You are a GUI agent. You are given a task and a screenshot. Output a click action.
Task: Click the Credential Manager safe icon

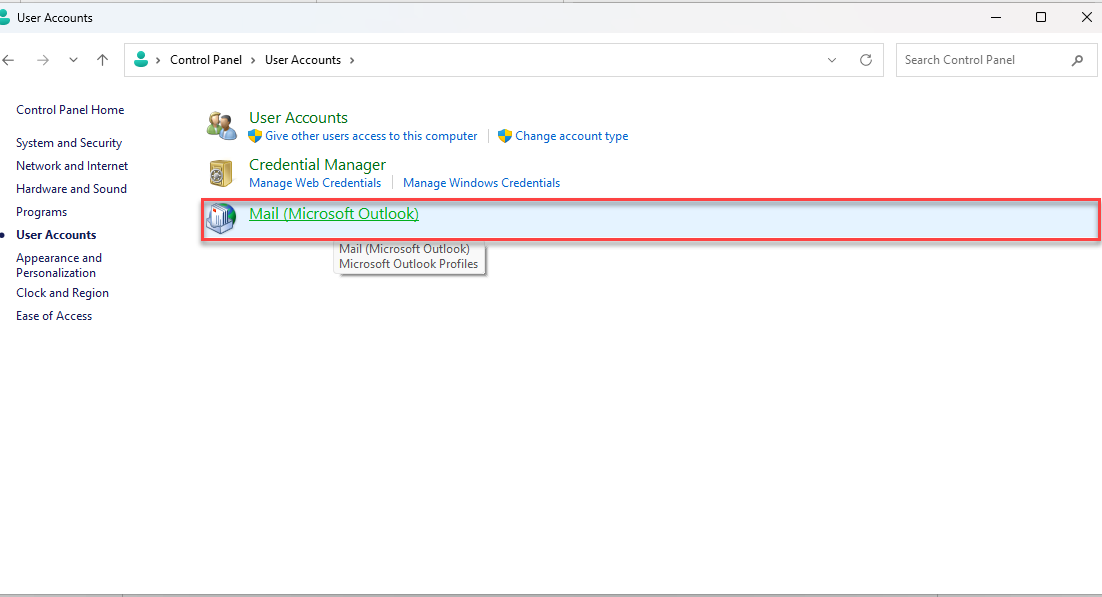tap(220, 173)
